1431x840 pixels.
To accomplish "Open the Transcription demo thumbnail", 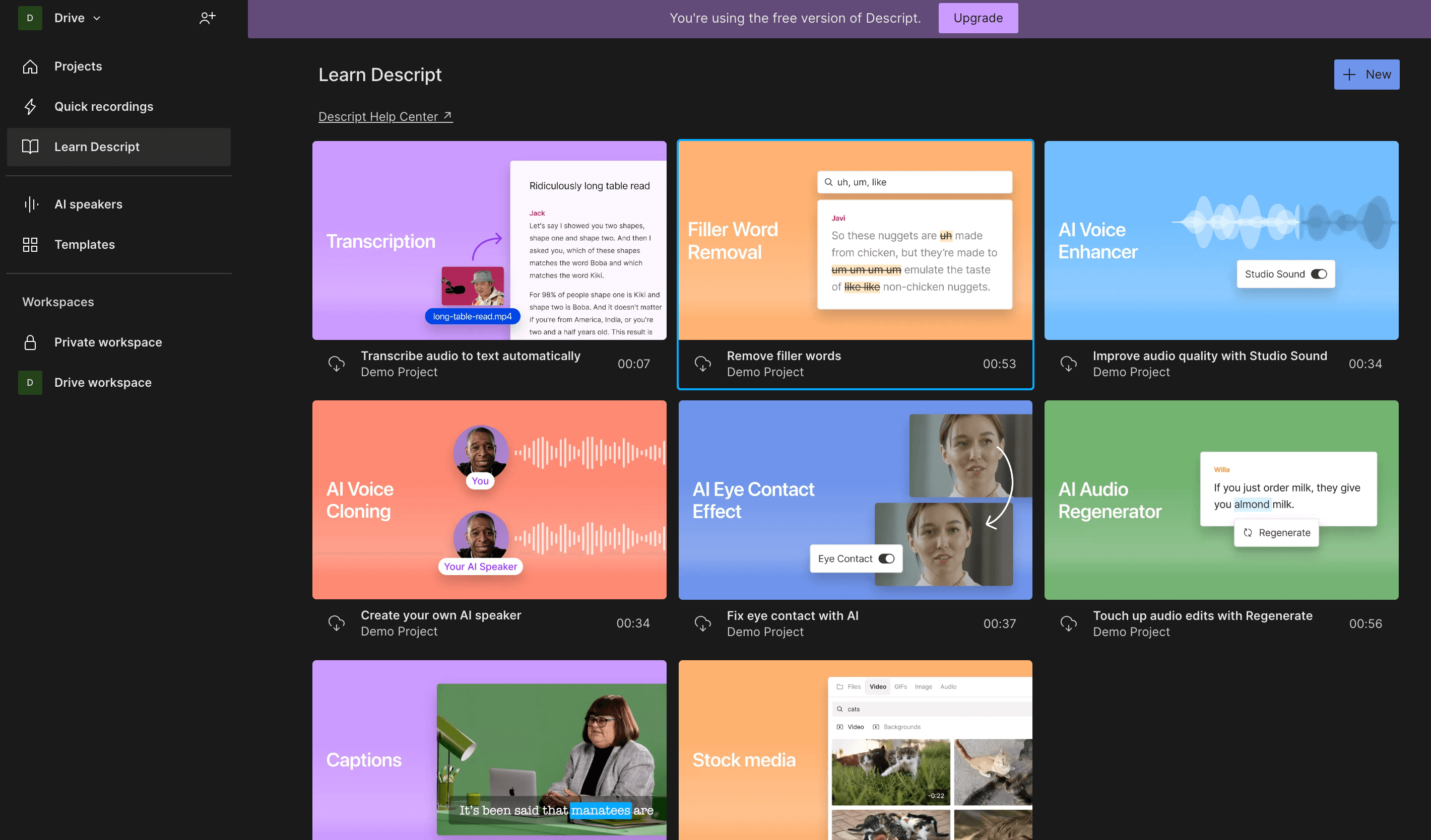I will point(489,241).
